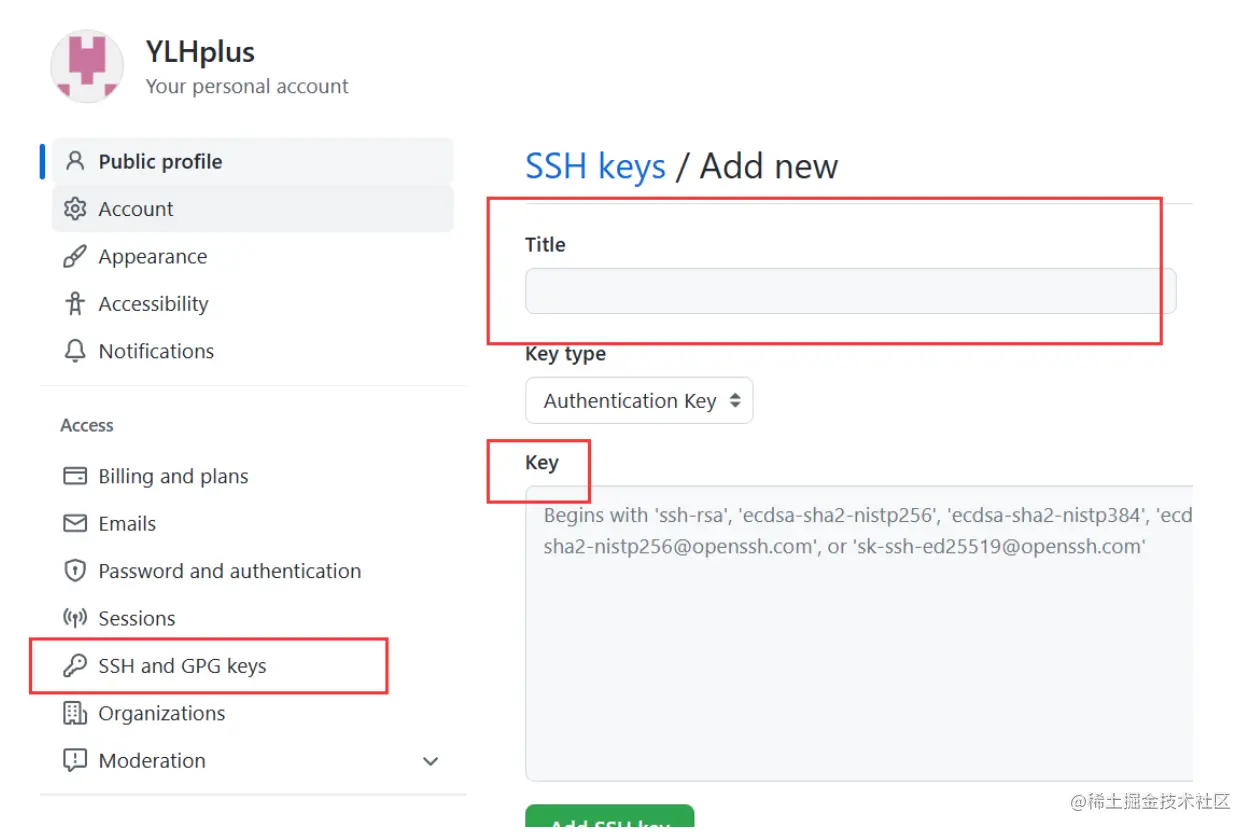The width and height of the screenshot is (1254, 835).
Task: Click the building icon beside Organizations
Action: click(75, 713)
